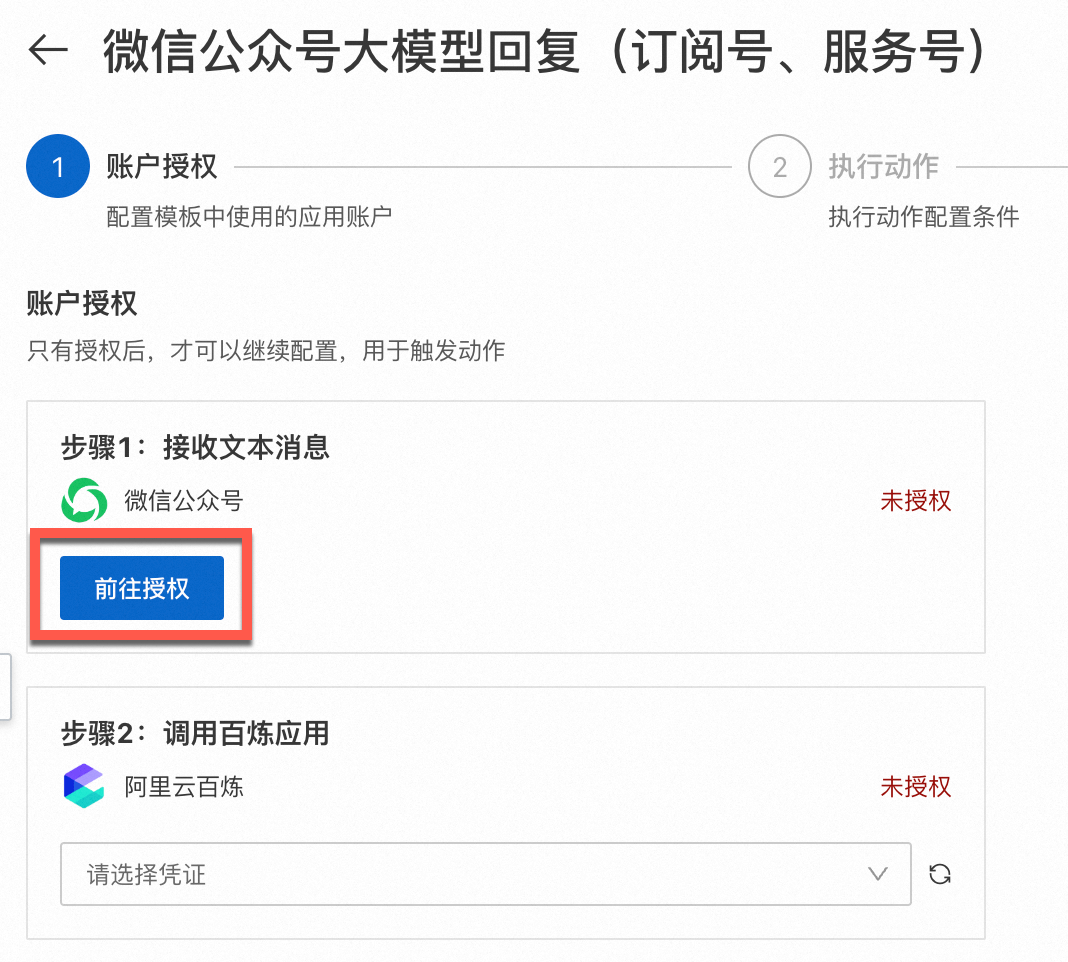Image resolution: width=1068 pixels, height=962 pixels.
Task: Click the 未授权 status beside 阿里云百炼
Action: point(915,787)
